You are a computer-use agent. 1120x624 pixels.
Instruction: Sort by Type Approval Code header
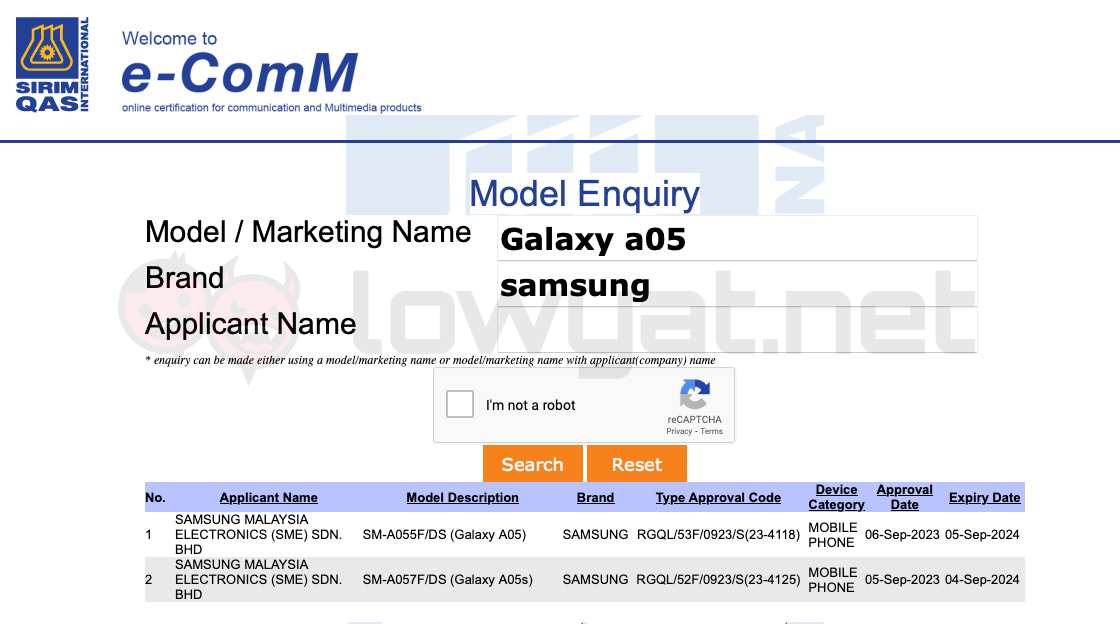tap(719, 498)
